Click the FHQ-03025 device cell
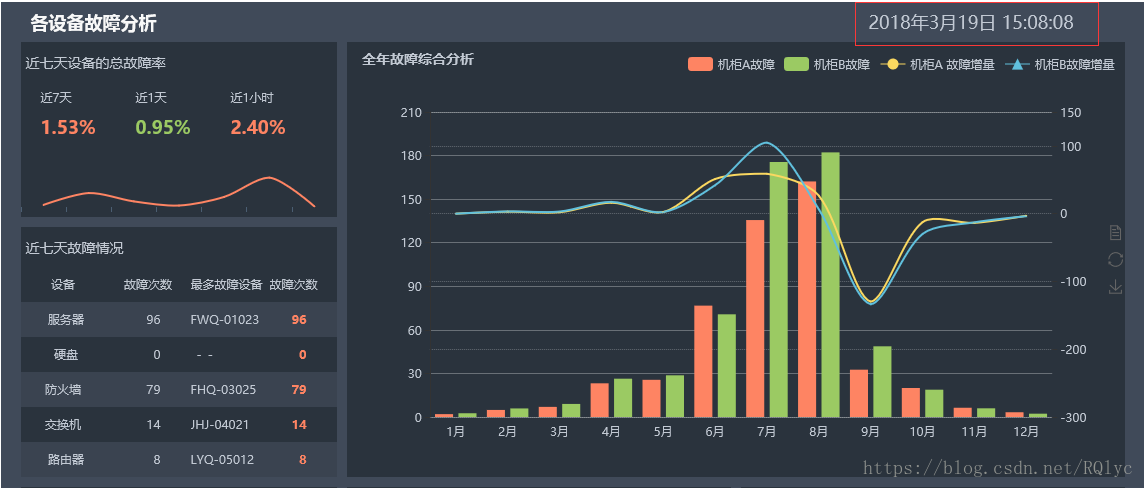This screenshot has height=488, width=1144. [223, 390]
